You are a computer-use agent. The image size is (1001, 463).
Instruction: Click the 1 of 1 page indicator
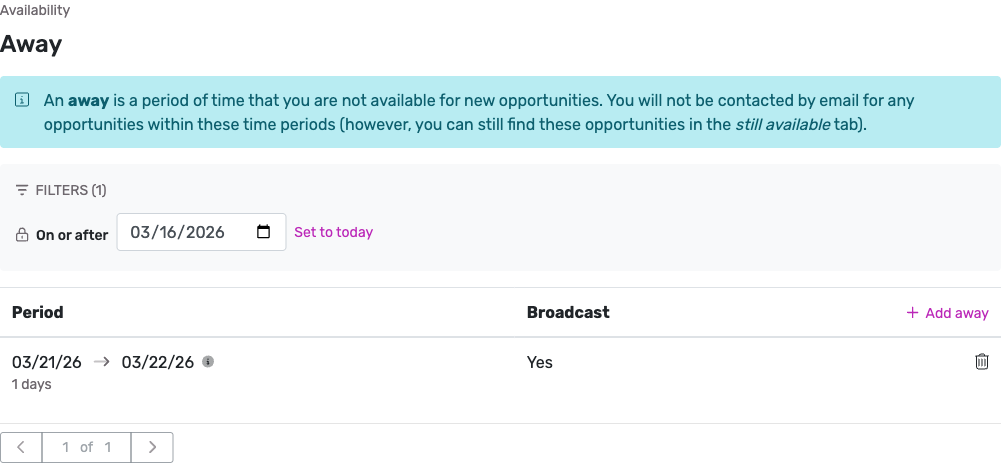[x=87, y=447]
